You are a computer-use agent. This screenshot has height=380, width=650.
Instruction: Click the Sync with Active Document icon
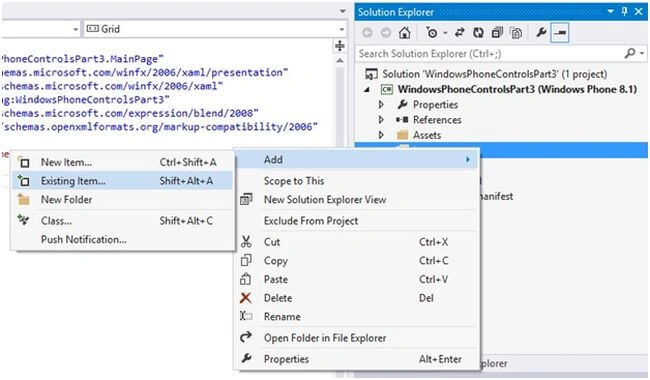tap(459, 32)
